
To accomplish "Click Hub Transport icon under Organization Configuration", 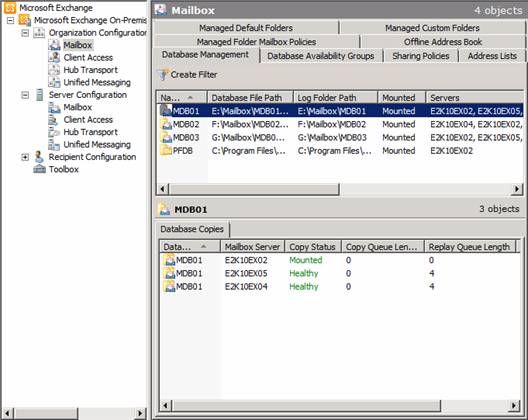I will click(x=54, y=70).
